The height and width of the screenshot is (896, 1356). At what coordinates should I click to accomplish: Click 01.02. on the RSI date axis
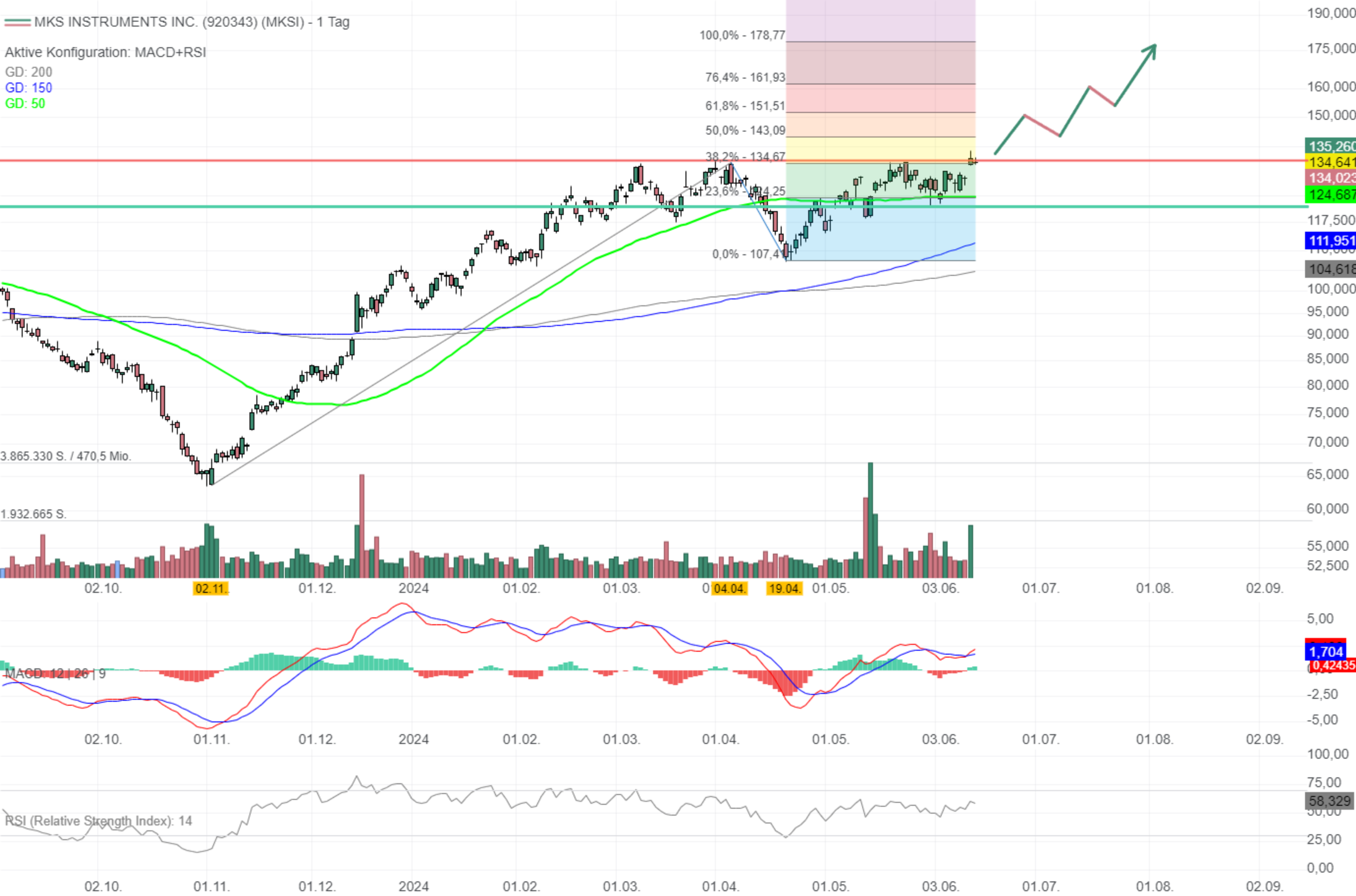click(521, 887)
